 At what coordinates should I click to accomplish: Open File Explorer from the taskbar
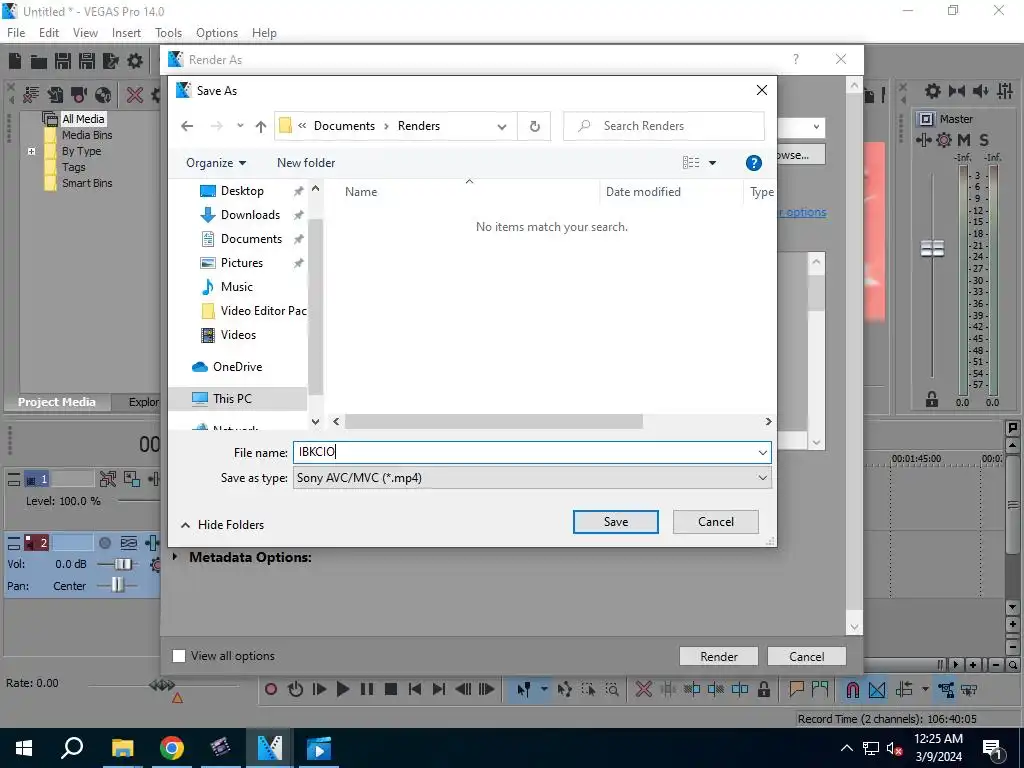tap(123, 748)
